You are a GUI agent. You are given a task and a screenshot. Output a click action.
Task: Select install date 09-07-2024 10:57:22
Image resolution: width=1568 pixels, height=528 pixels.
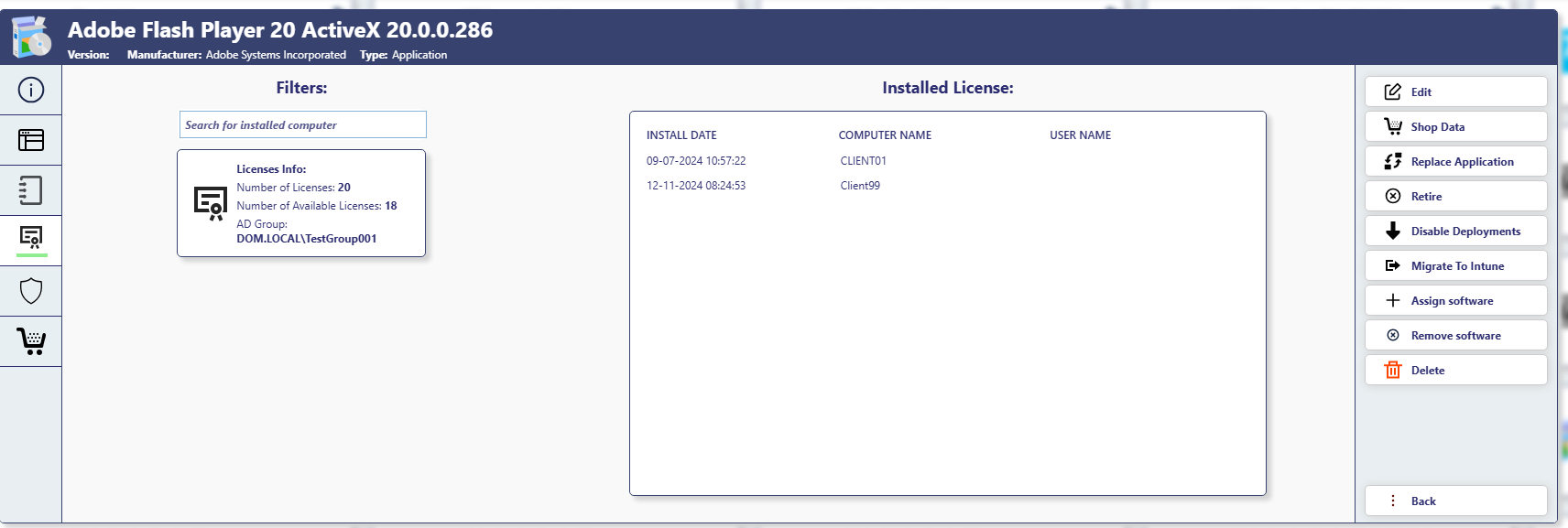696,160
